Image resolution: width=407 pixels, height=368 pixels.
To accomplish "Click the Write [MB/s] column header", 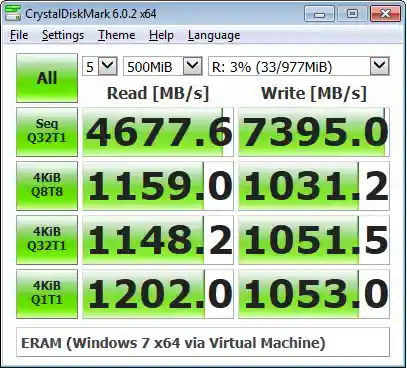I will click(x=314, y=93).
